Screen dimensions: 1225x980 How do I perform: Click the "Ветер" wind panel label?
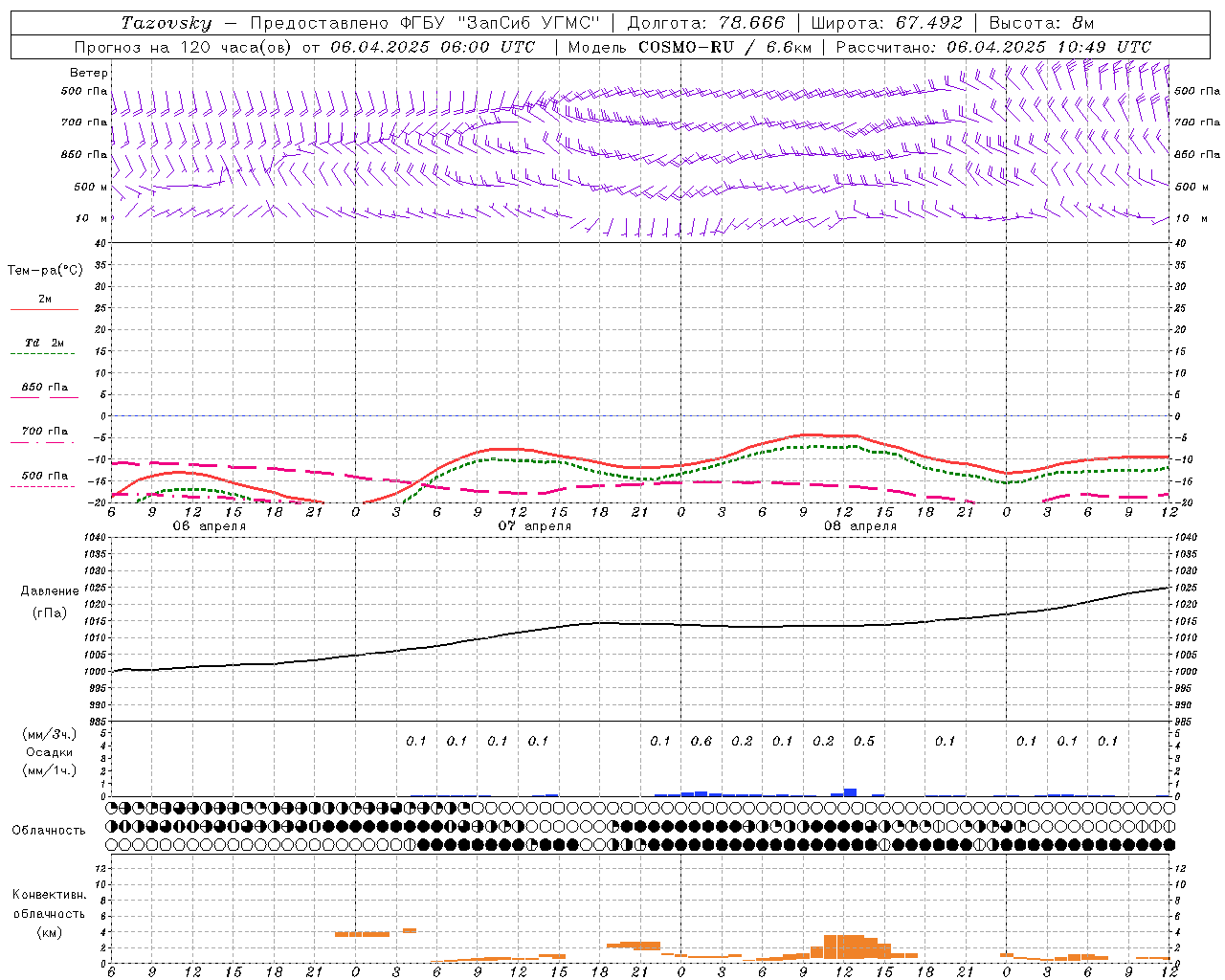pyautogui.click(x=89, y=73)
